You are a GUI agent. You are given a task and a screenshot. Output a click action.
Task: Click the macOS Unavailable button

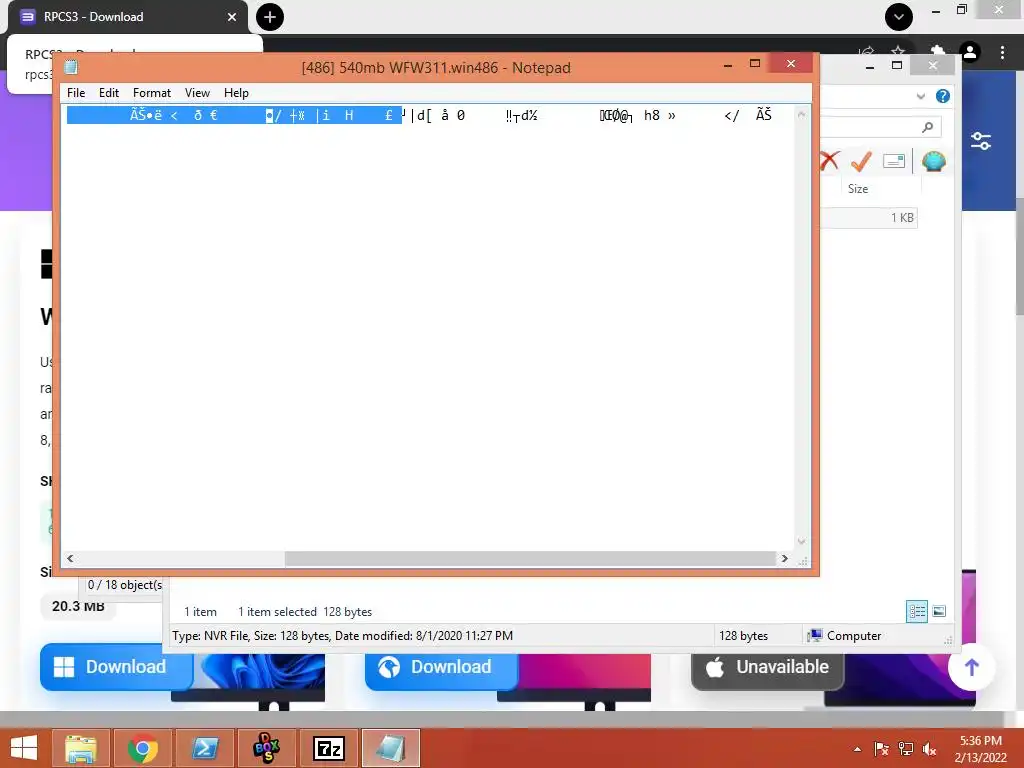tap(767, 667)
